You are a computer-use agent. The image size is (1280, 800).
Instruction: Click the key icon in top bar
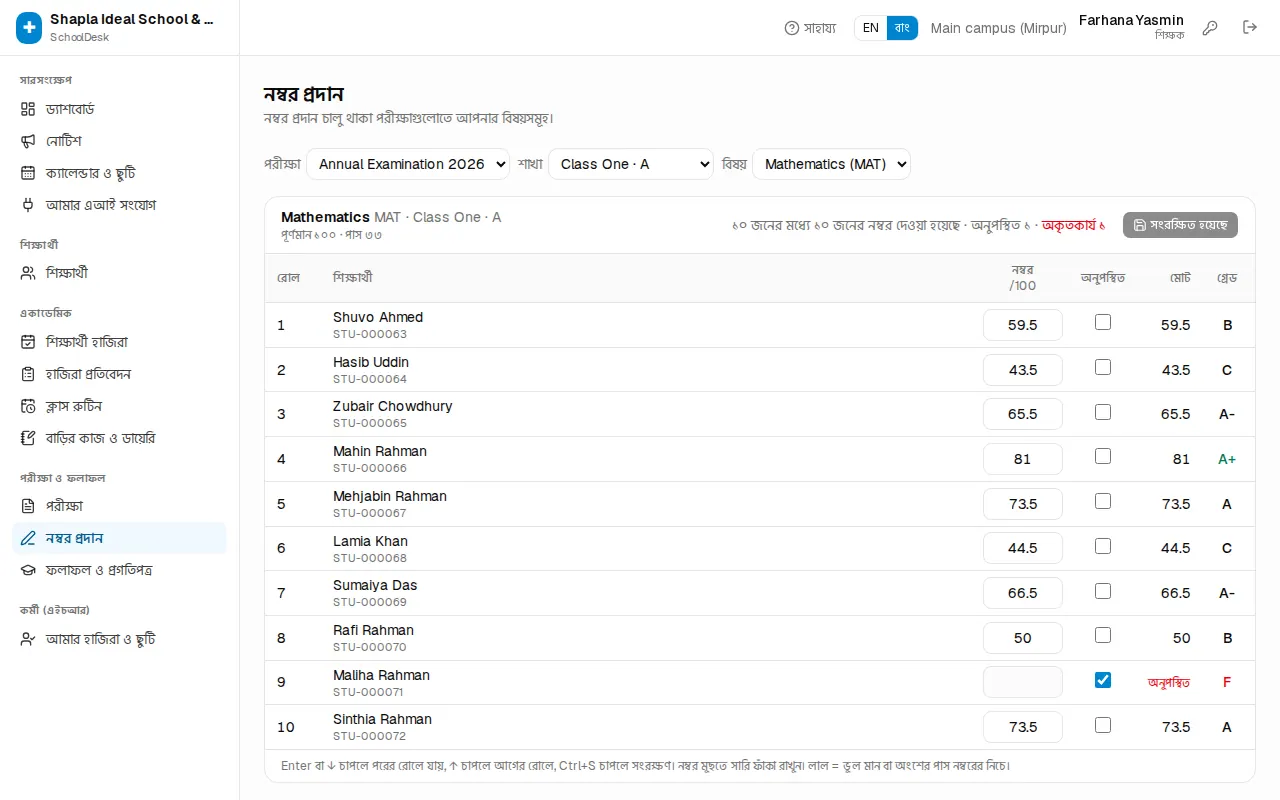(x=1210, y=28)
